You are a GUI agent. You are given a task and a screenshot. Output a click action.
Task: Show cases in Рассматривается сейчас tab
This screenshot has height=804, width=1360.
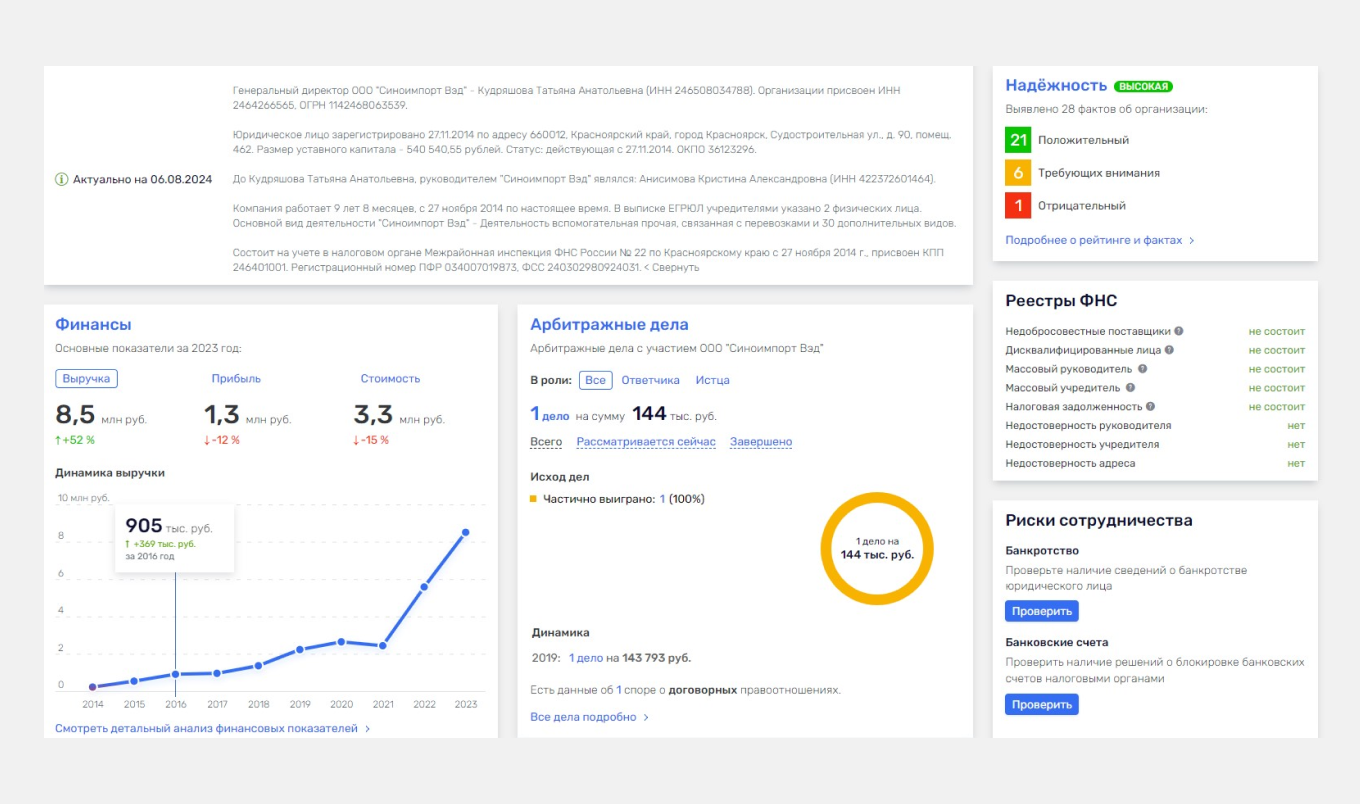tap(646, 442)
